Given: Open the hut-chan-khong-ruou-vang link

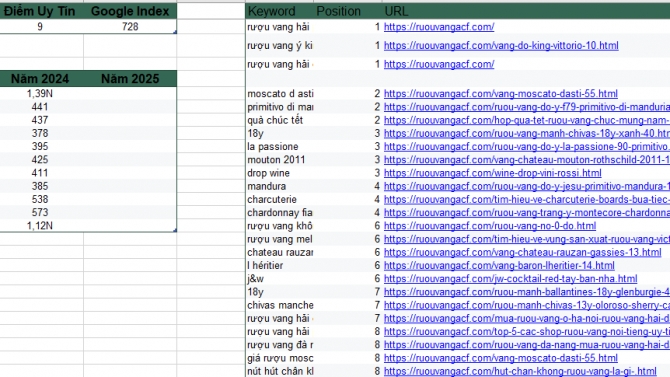Looking at the screenshot, I should (520, 371).
